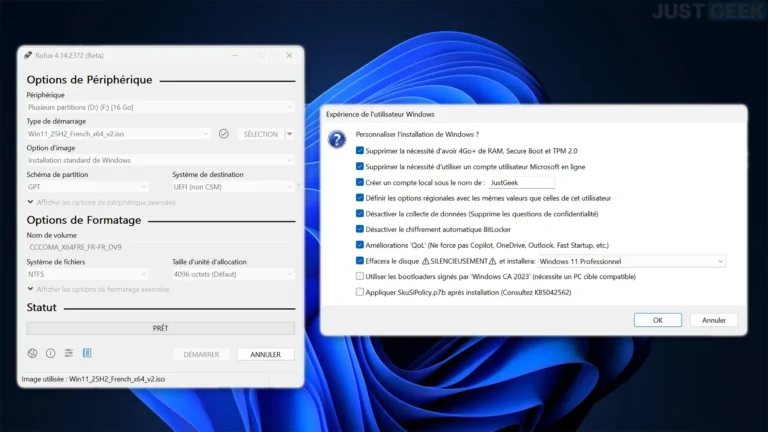
Task: Toggle 'Désactiver la collecte de données' checkbox
Action: (360, 214)
